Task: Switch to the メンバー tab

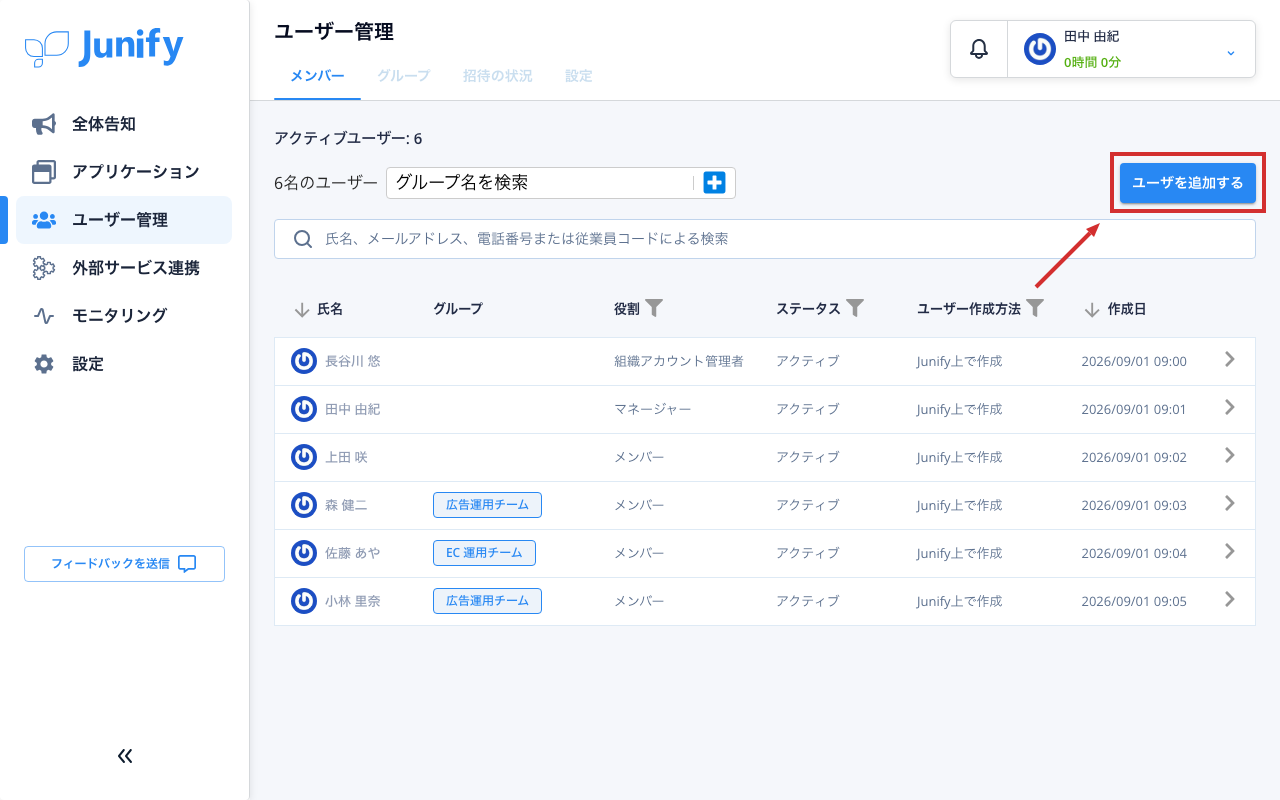Action: point(317,76)
